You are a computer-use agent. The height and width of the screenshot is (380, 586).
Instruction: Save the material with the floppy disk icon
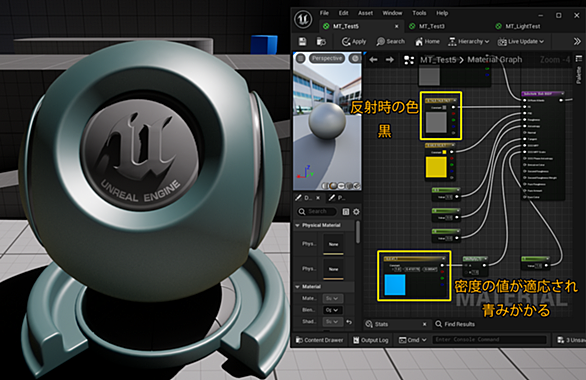302,41
